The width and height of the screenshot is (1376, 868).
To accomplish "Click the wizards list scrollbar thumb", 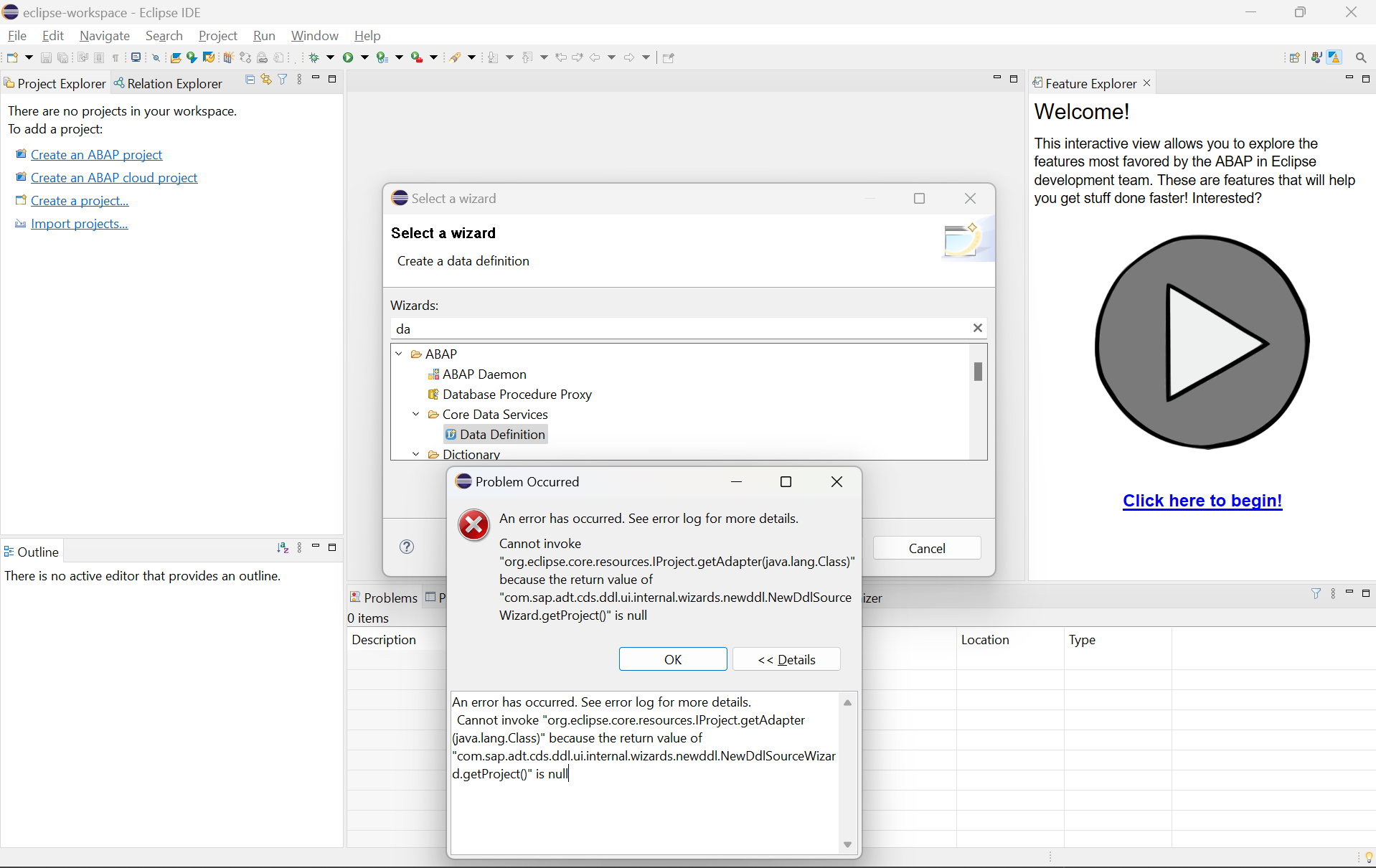I will (x=978, y=372).
